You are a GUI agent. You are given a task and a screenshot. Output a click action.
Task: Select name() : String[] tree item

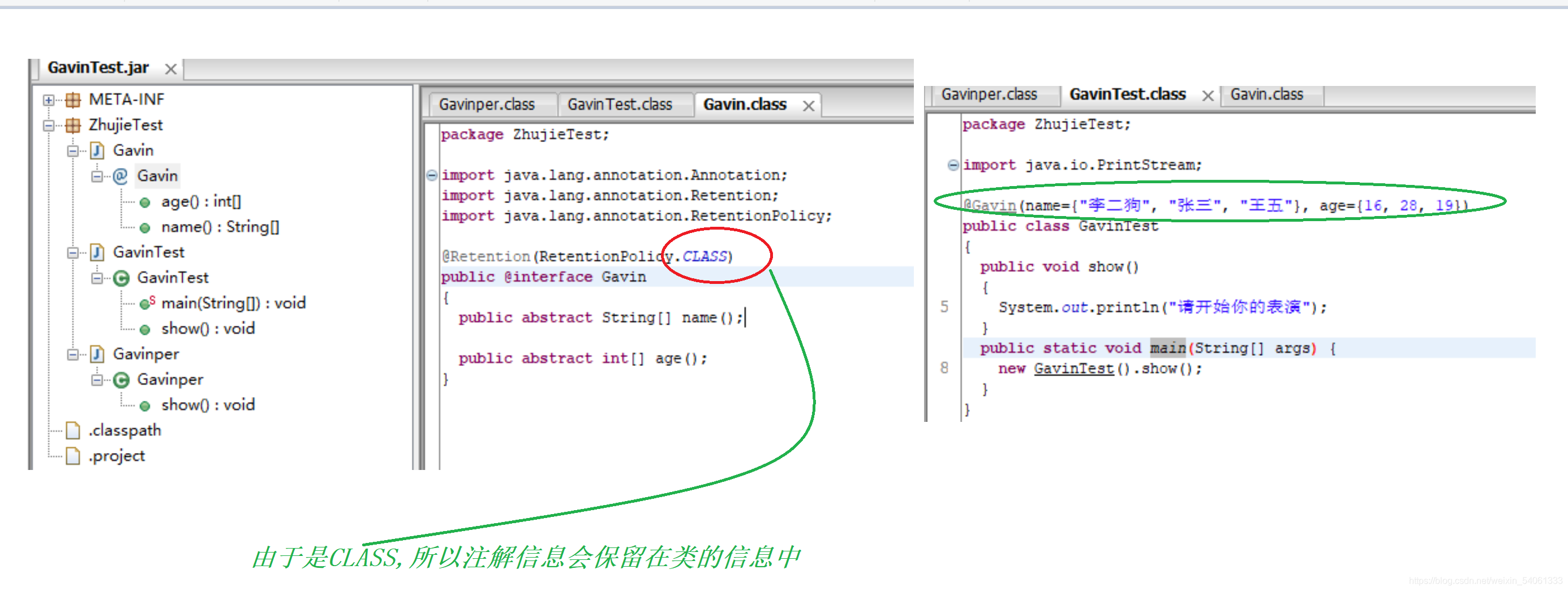(220, 227)
